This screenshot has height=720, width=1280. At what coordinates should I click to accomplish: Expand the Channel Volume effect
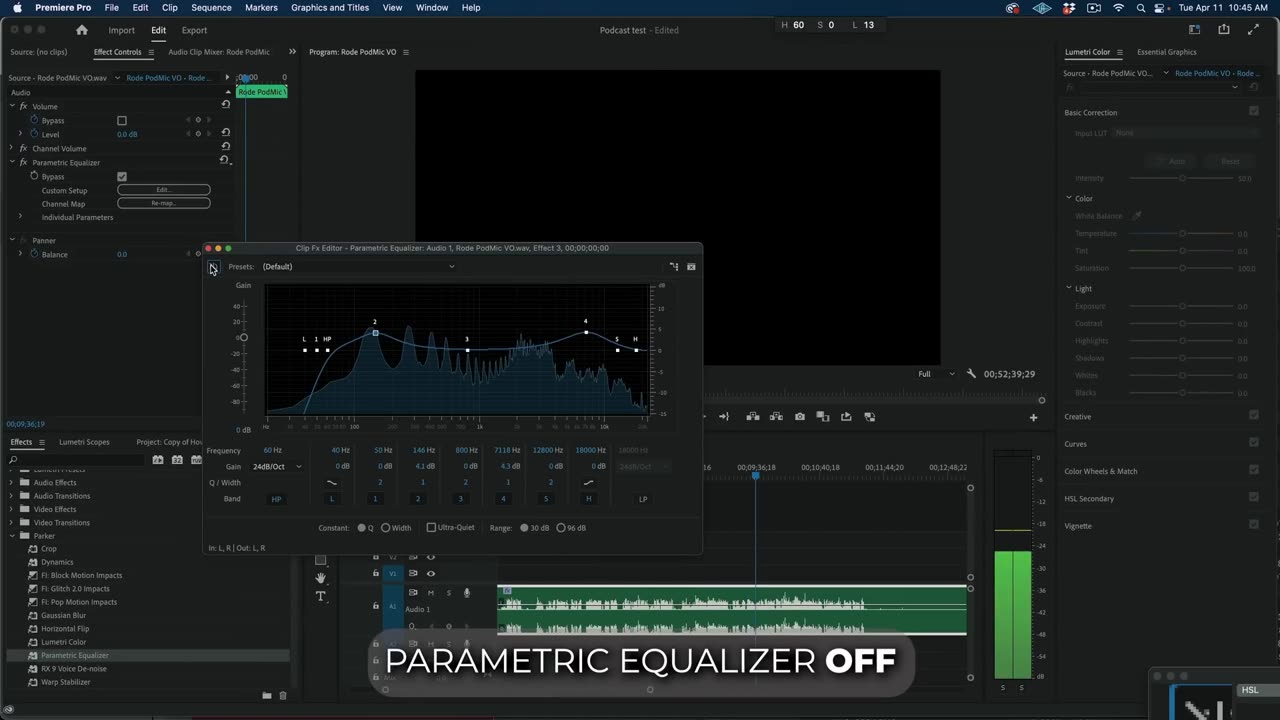(x=12, y=148)
